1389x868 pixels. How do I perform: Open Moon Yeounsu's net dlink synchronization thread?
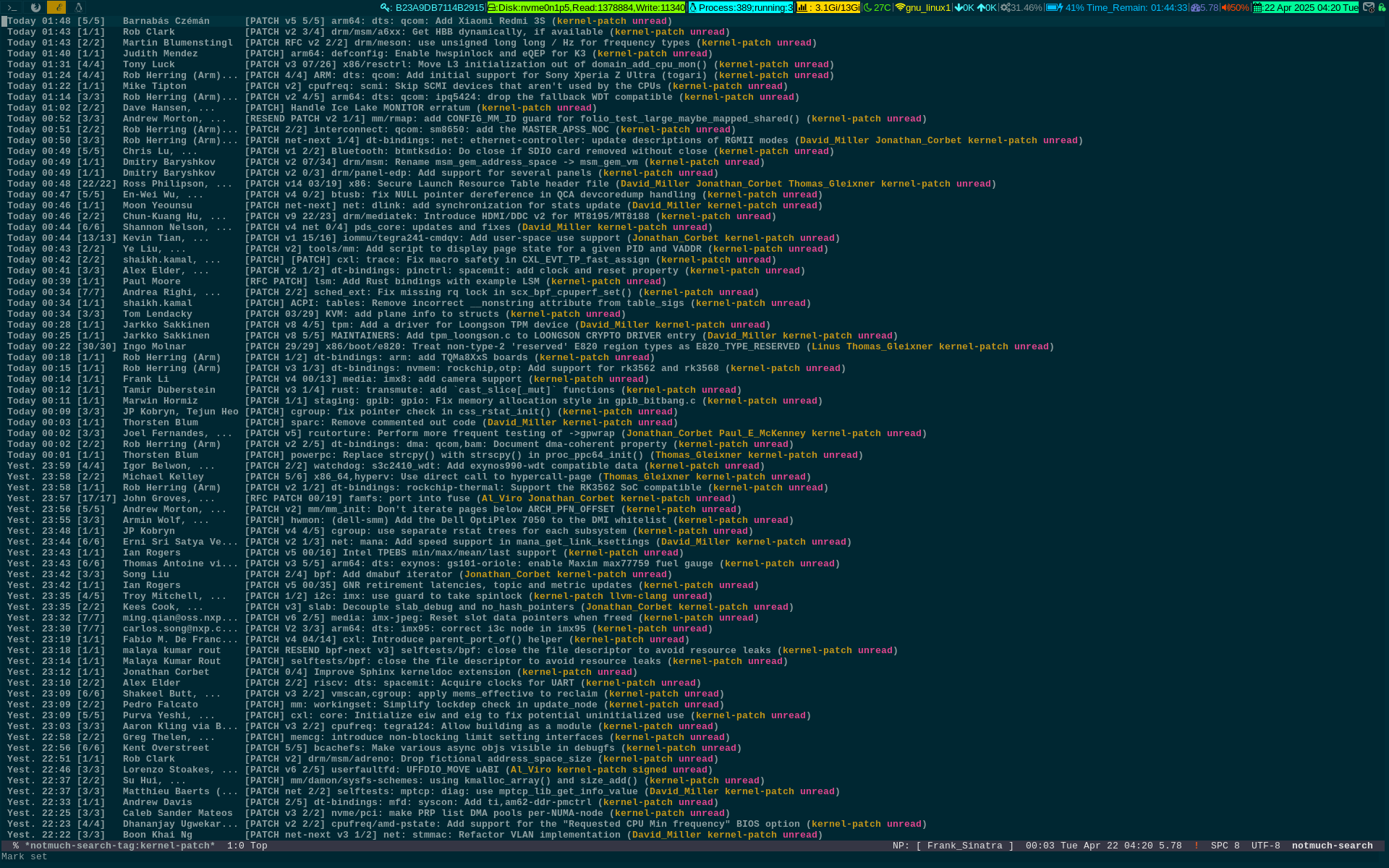[x=694, y=205]
